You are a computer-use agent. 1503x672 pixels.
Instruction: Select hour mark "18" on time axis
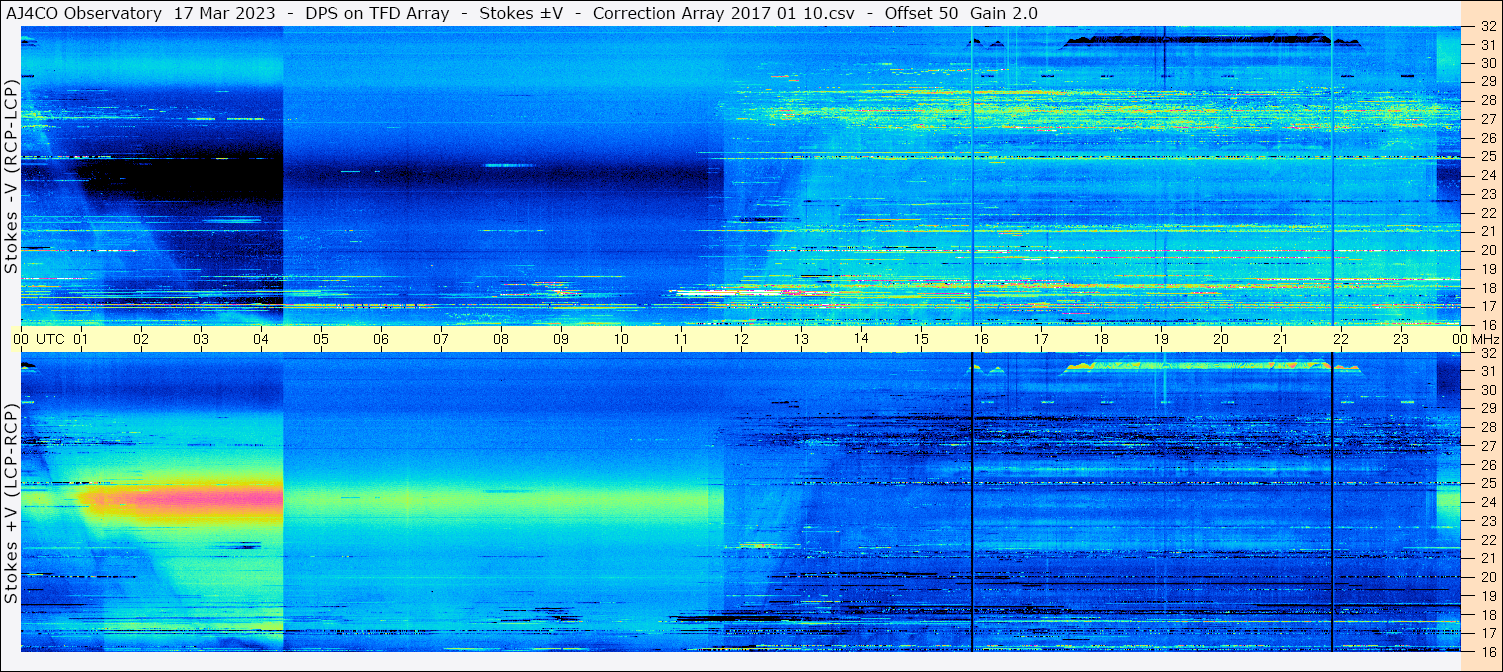click(x=1101, y=339)
